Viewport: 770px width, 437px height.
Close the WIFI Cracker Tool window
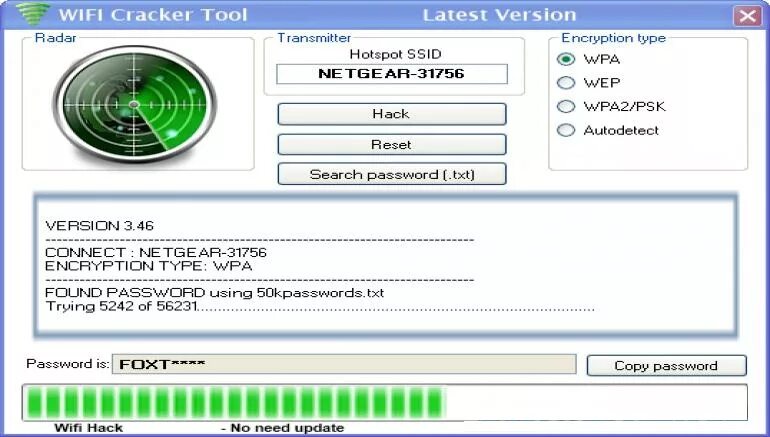point(747,16)
